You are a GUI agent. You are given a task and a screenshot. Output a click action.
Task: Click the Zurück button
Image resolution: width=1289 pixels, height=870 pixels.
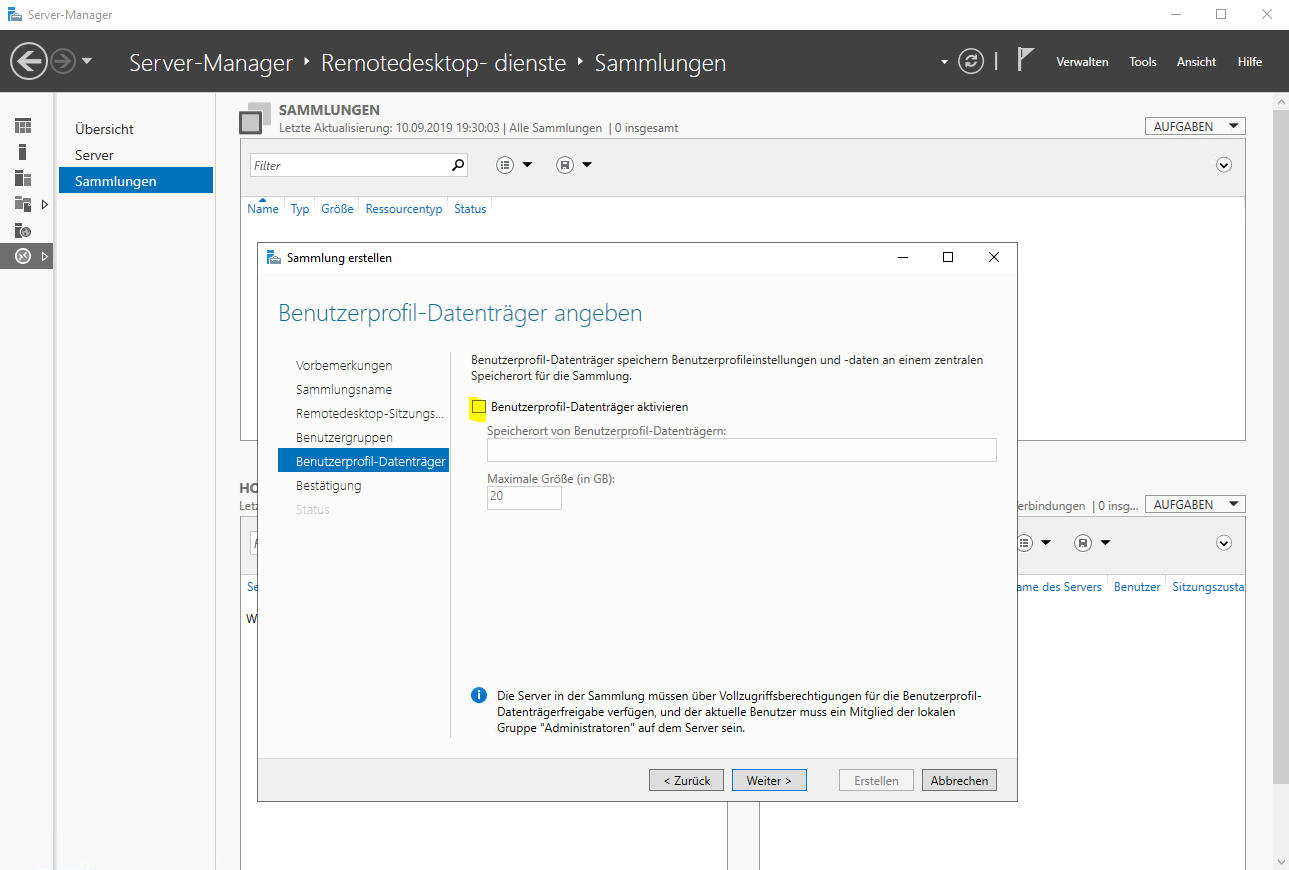pos(686,780)
